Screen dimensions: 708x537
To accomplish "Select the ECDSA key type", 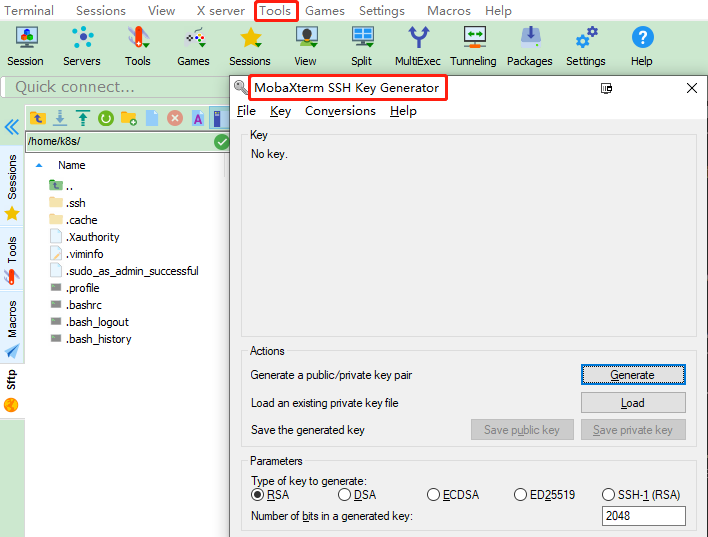I will tap(433, 495).
